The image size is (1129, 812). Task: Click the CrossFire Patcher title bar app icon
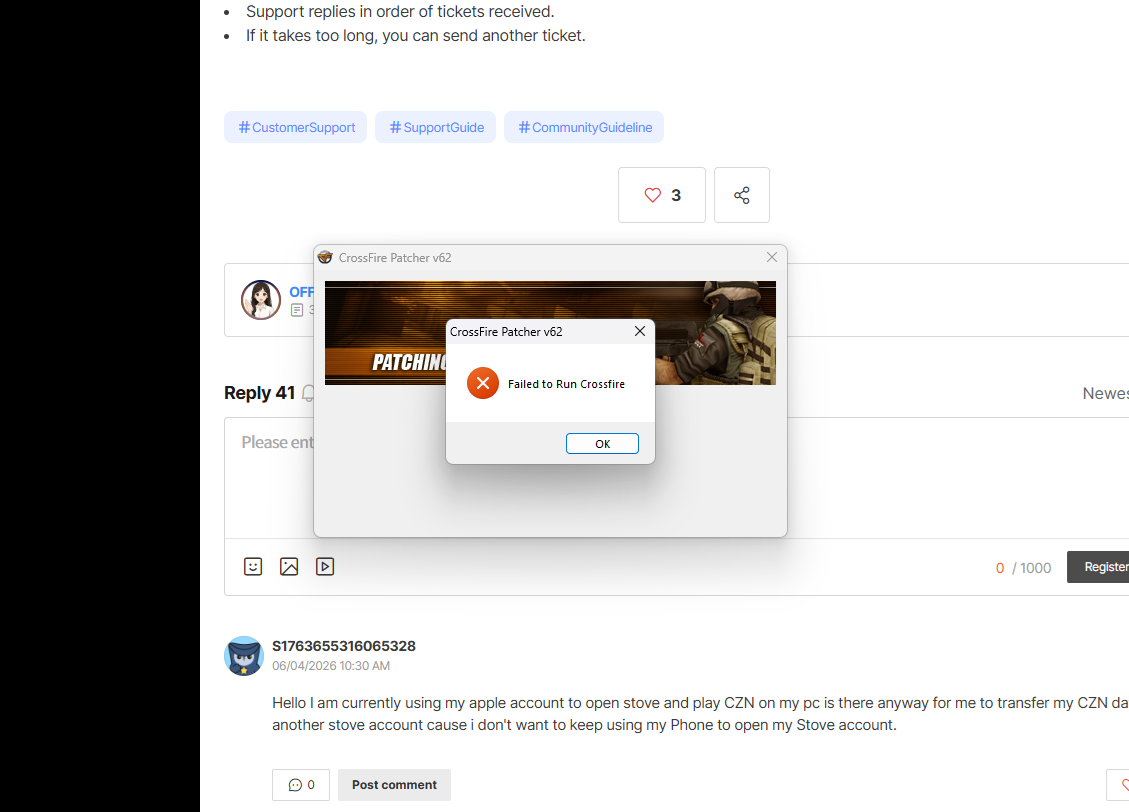click(325, 257)
